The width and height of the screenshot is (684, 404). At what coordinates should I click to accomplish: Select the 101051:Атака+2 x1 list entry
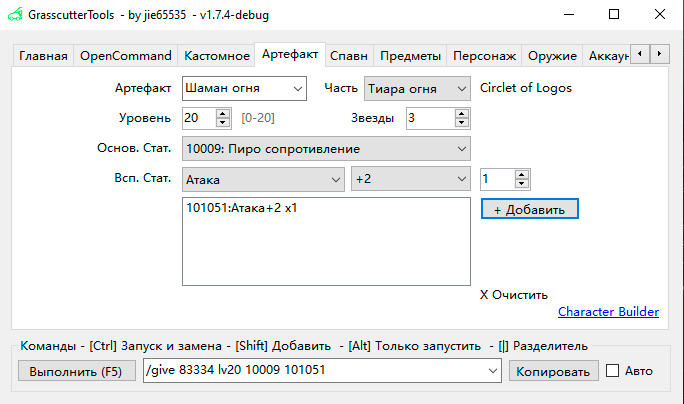(x=241, y=210)
